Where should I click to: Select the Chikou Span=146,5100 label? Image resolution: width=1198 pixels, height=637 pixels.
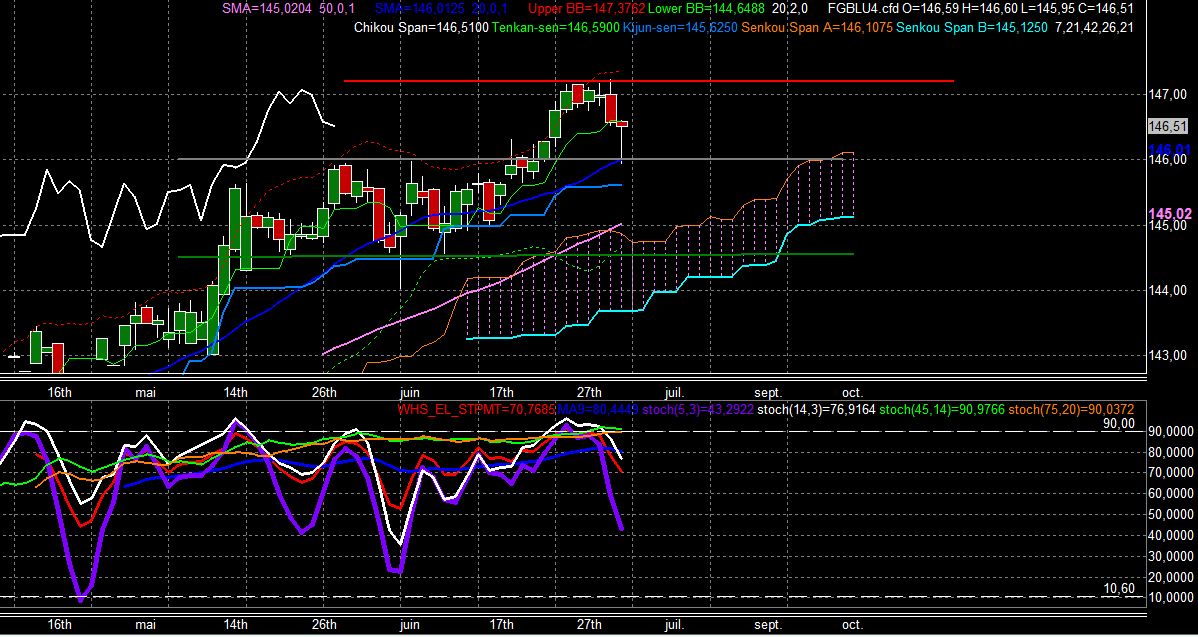(x=423, y=28)
